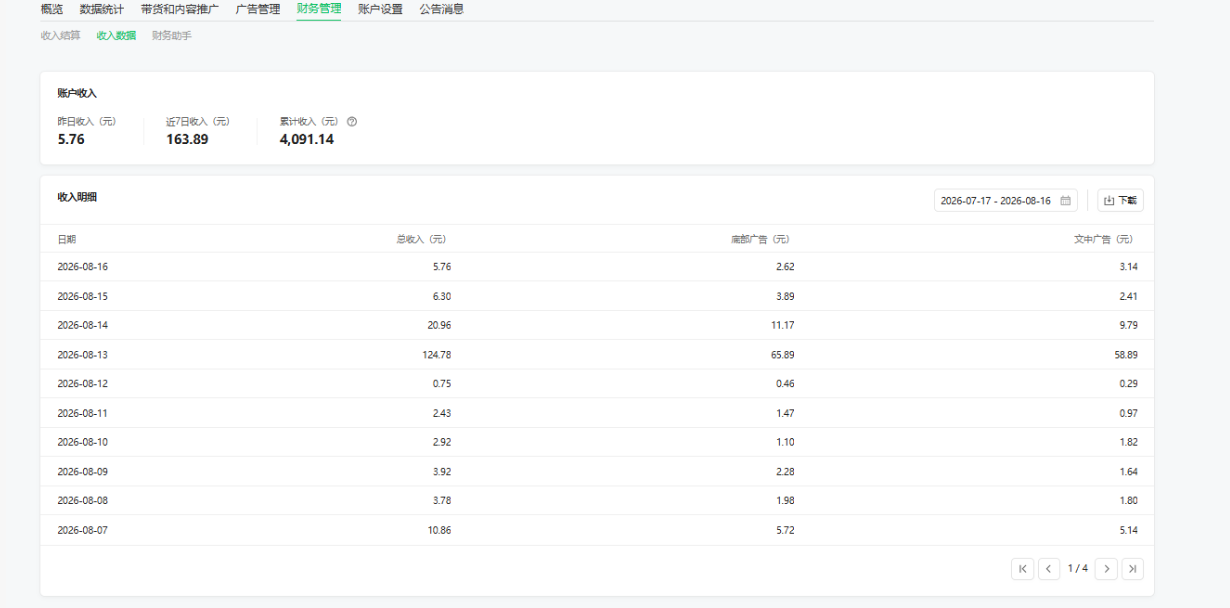Click the 2026-08-13 income row
The width and height of the screenshot is (1230, 608).
pos(597,354)
